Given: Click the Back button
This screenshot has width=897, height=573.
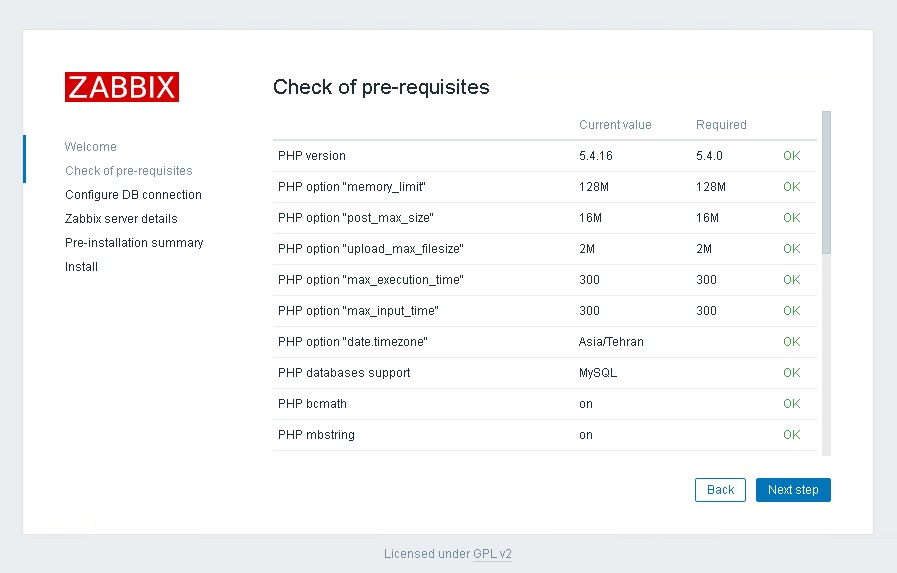Looking at the screenshot, I should (720, 490).
